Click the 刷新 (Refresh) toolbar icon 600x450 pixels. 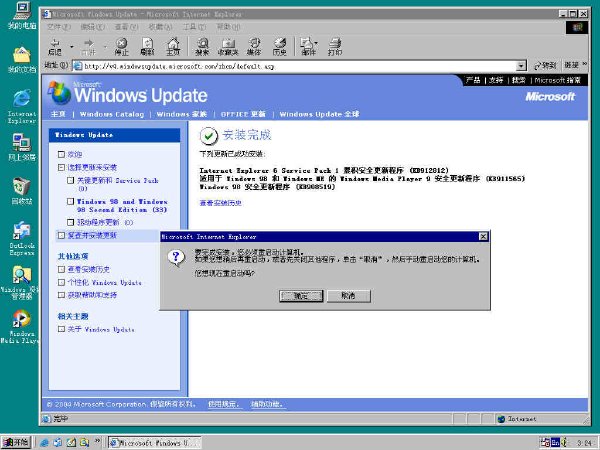(147, 47)
